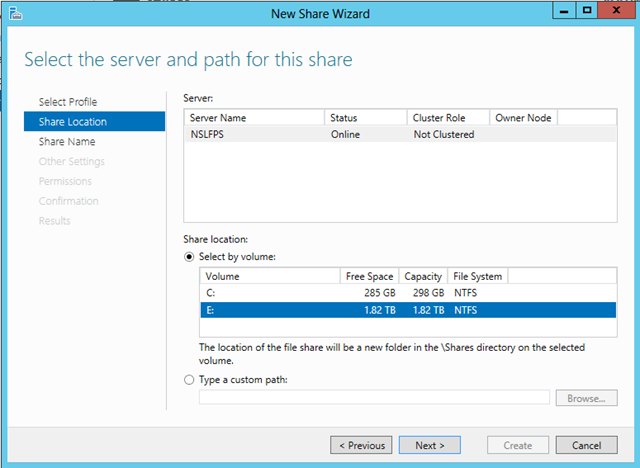Cancel the New Share Wizard
The width and height of the screenshot is (640, 468).
pos(587,445)
